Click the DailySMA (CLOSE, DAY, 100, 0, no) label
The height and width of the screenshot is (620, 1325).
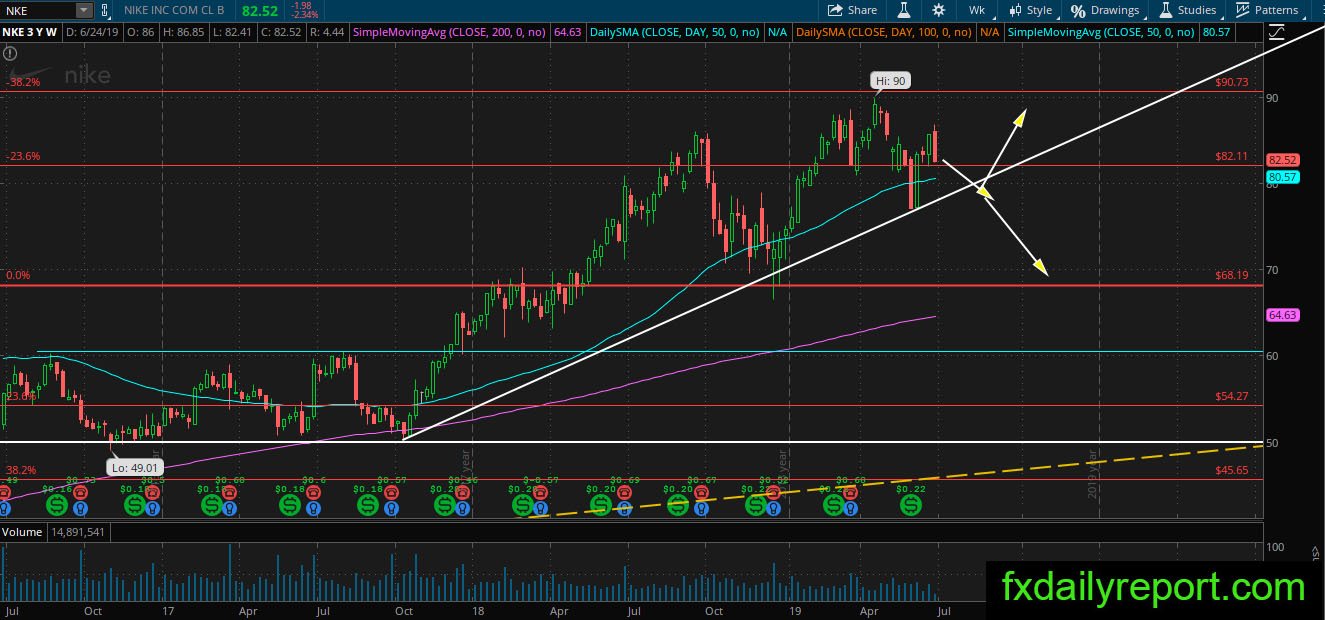(x=884, y=32)
